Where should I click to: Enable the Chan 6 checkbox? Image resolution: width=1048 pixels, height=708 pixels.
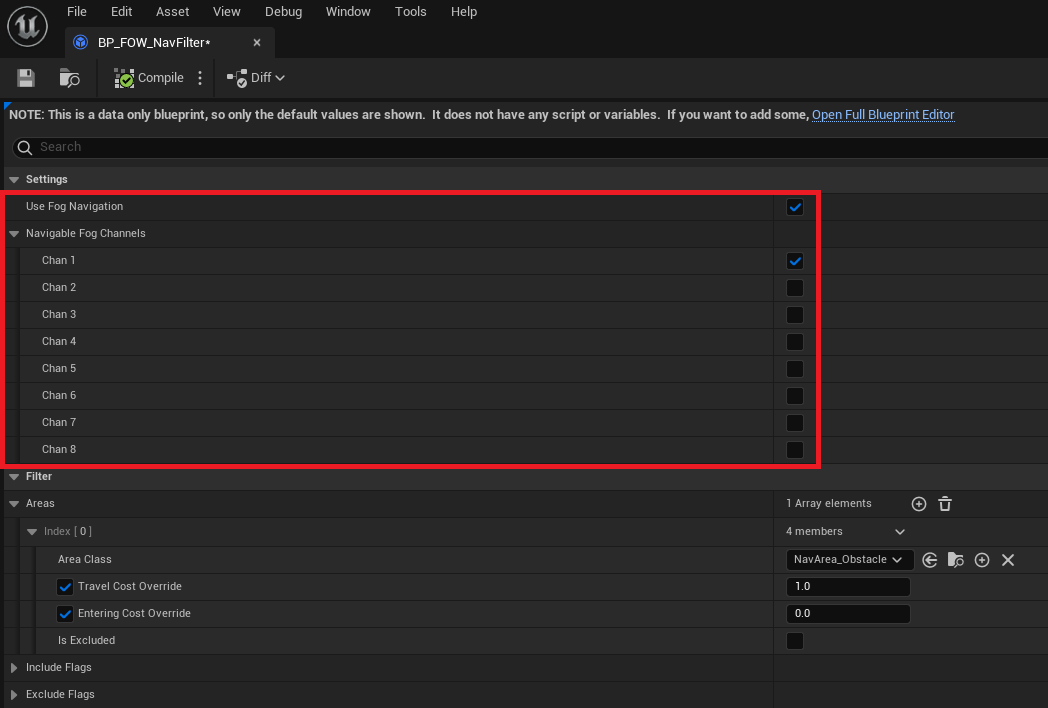[x=795, y=396]
